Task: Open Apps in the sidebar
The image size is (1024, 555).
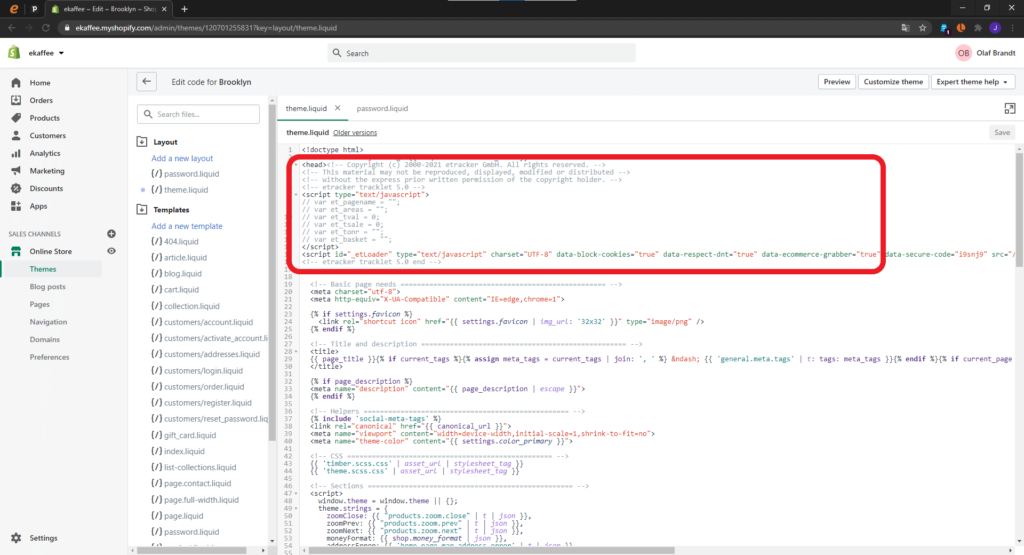Action: [x=38, y=206]
